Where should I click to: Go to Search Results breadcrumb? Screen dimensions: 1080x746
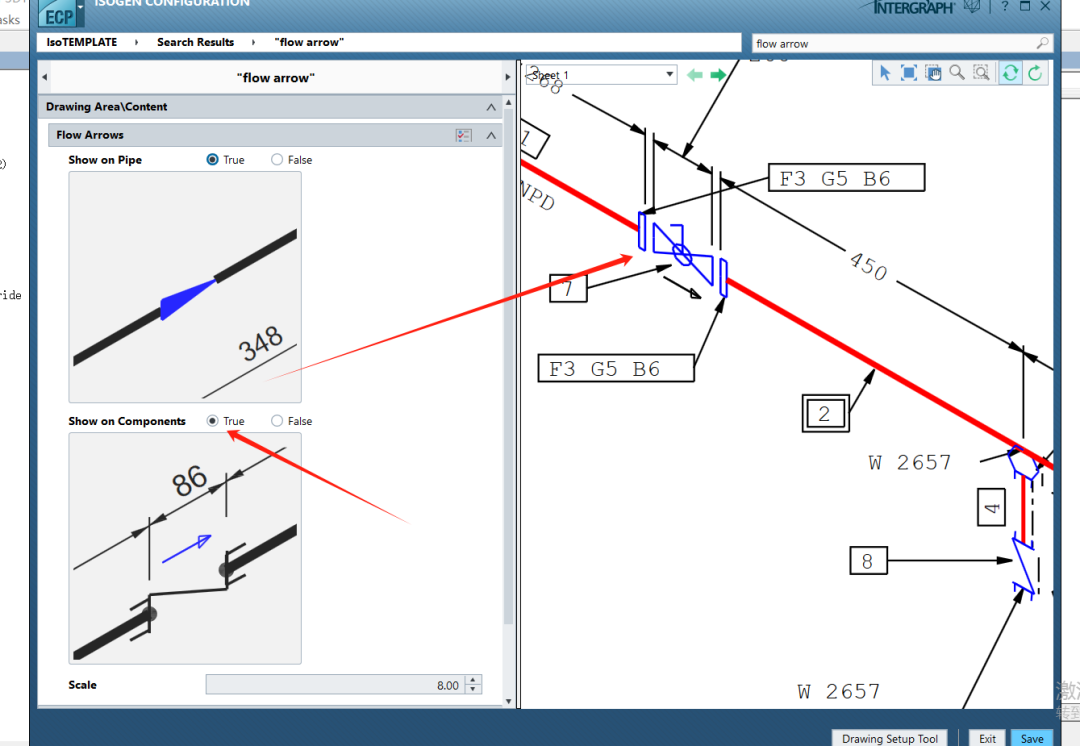tap(196, 42)
